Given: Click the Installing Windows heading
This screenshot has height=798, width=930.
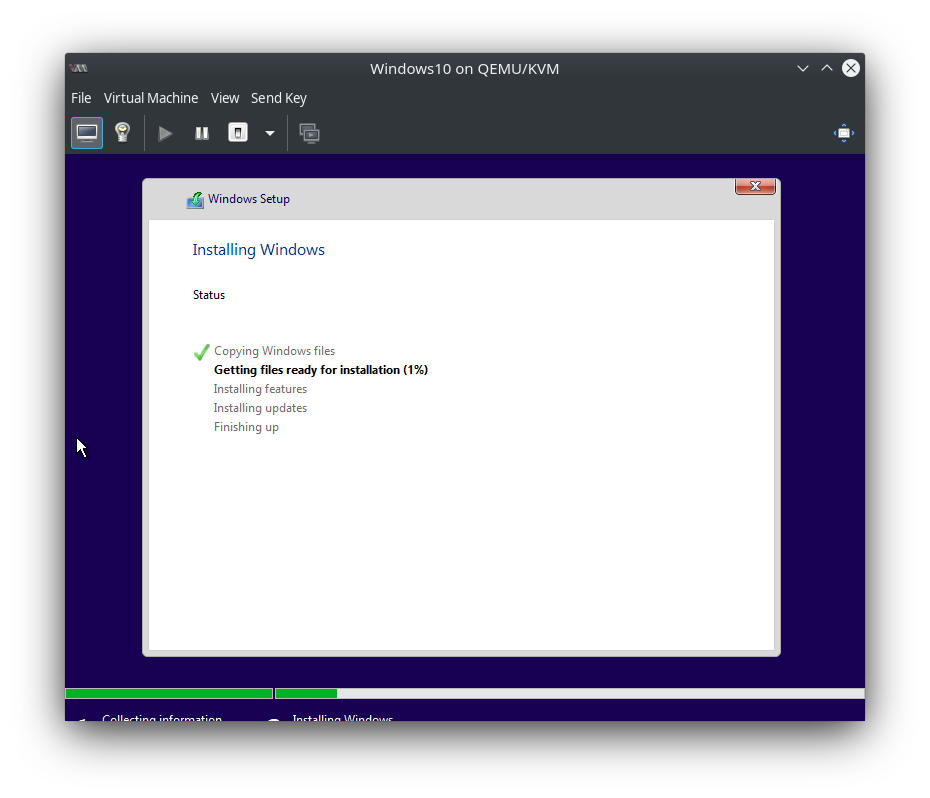Looking at the screenshot, I should 259,250.
